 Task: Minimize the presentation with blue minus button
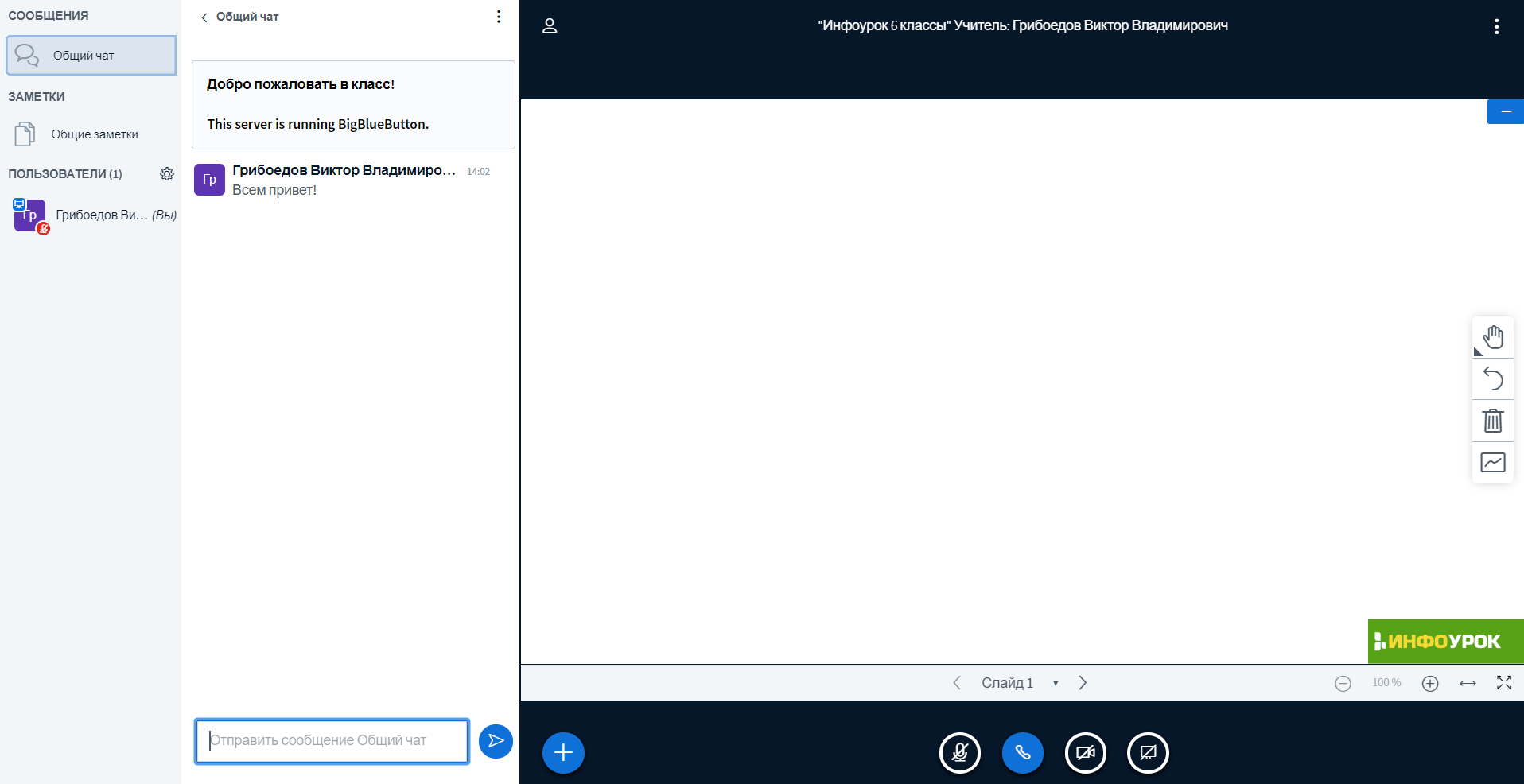1506,112
